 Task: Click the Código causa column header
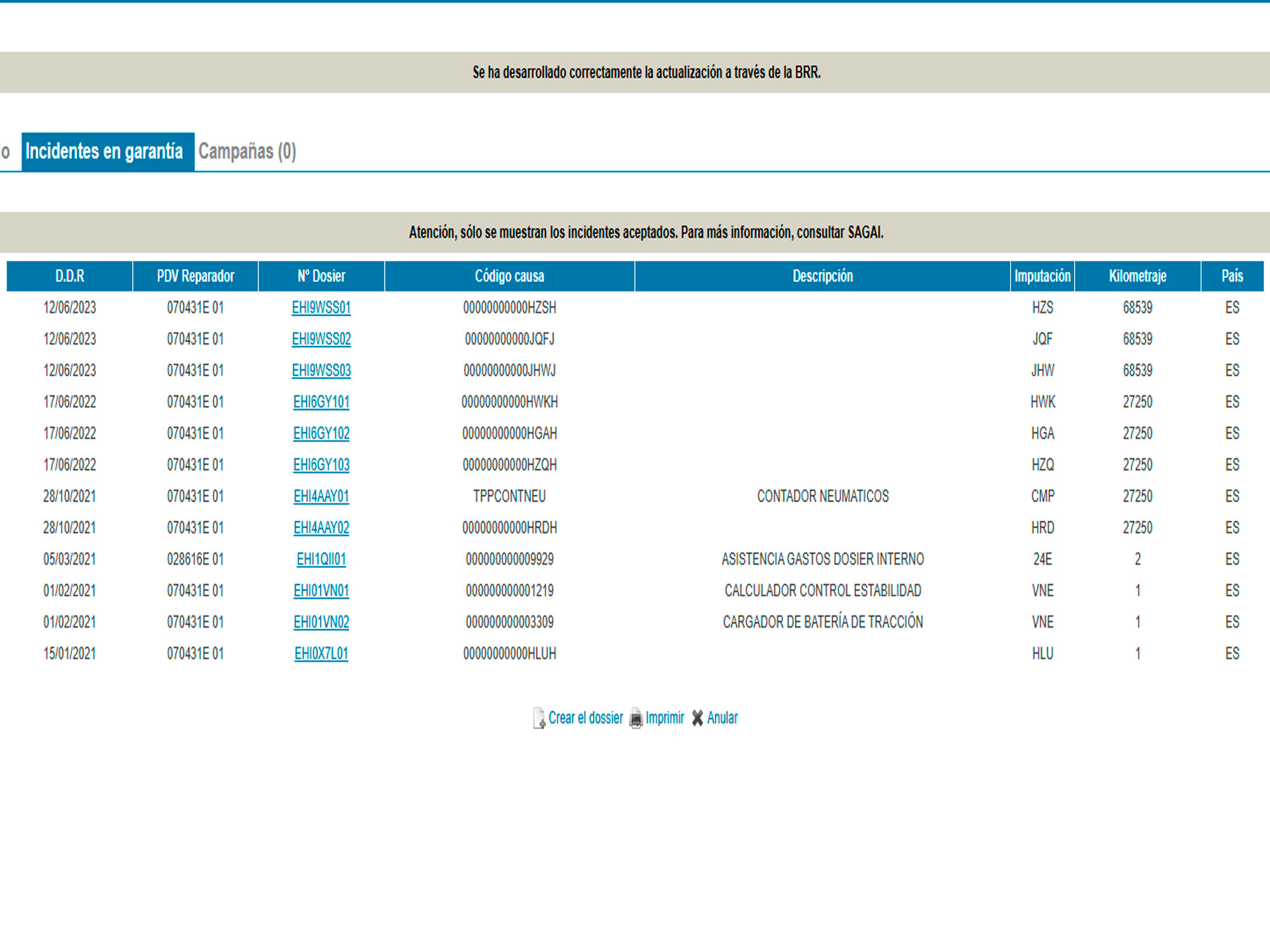509,276
